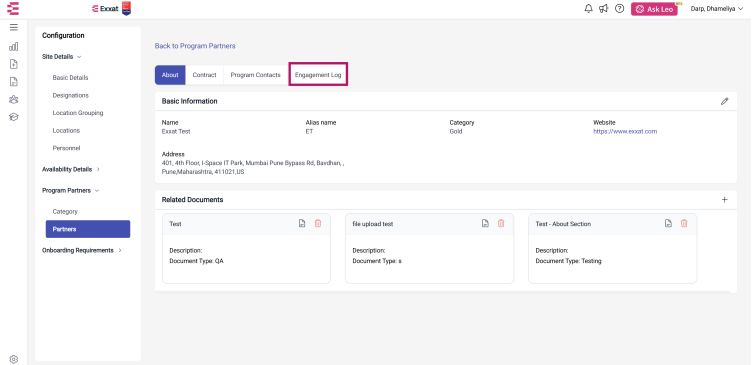Image resolution: width=752 pixels, height=365 pixels.
Task: Open the settings gear in sidebar
Action: [13, 359]
